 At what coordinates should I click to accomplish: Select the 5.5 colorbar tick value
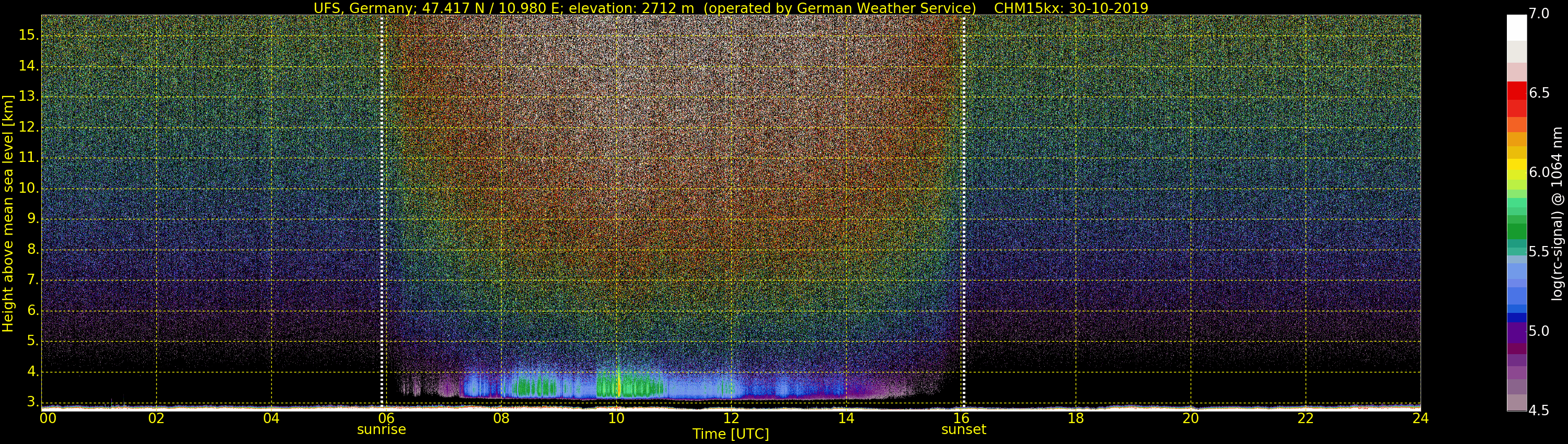(x=1539, y=252)
